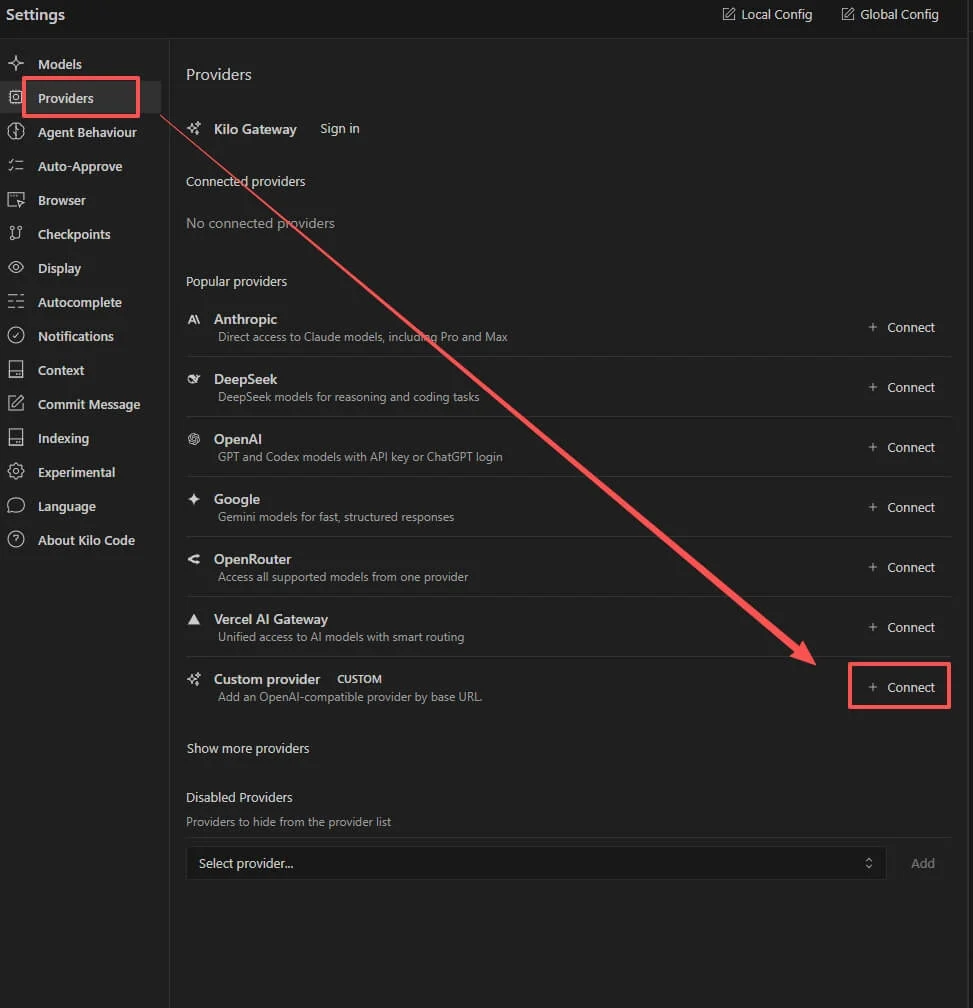This screenshot has height=1008, width=973.
Task: Click the Select provider up-down chevron
Action: click(x=869, y=863)
